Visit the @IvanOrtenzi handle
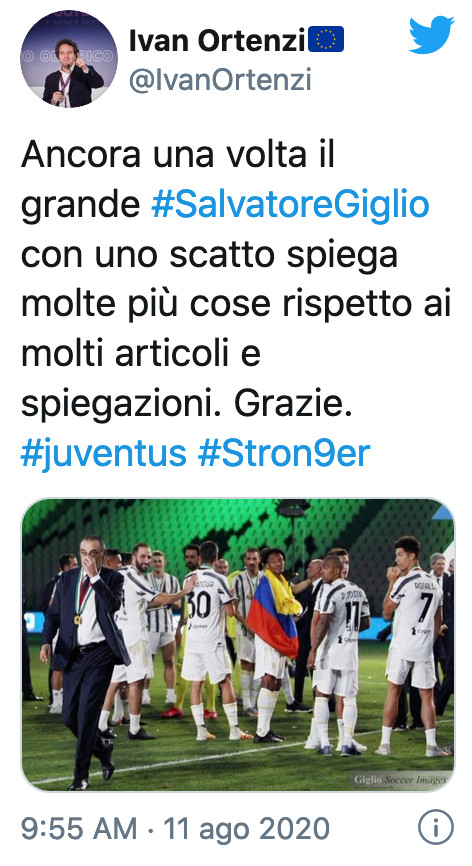Viewport: 472px width, 866px height. 220,80
